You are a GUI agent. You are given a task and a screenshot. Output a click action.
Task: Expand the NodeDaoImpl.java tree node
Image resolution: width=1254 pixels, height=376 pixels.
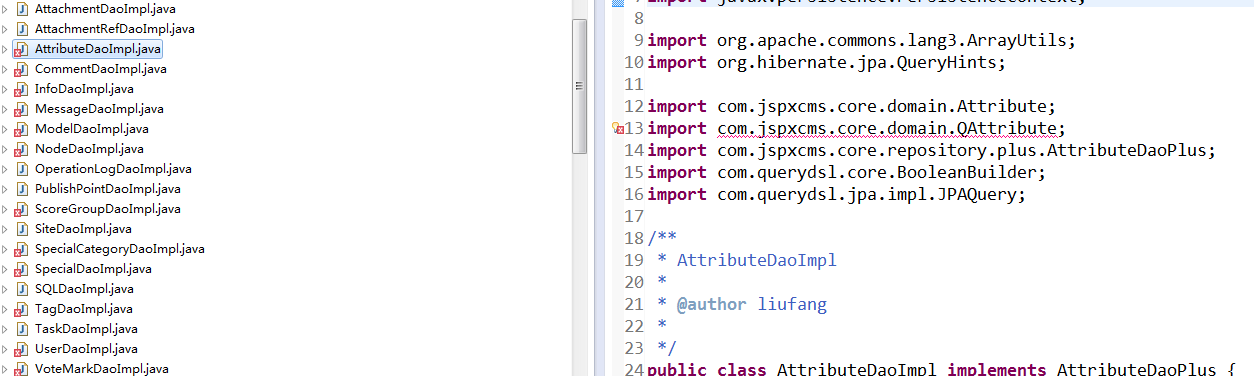(x=5, y=149)
